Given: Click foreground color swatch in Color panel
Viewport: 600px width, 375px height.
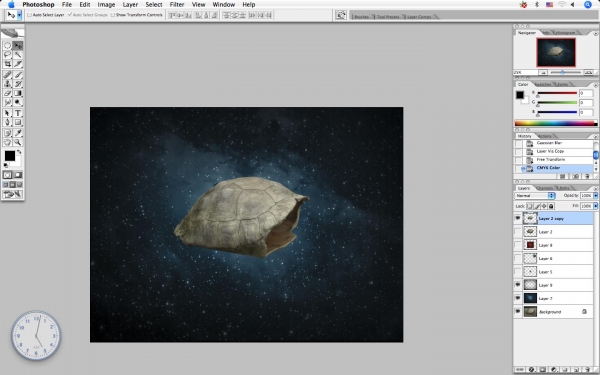Looking at the screenshot, I should click(x=519, y=95).
